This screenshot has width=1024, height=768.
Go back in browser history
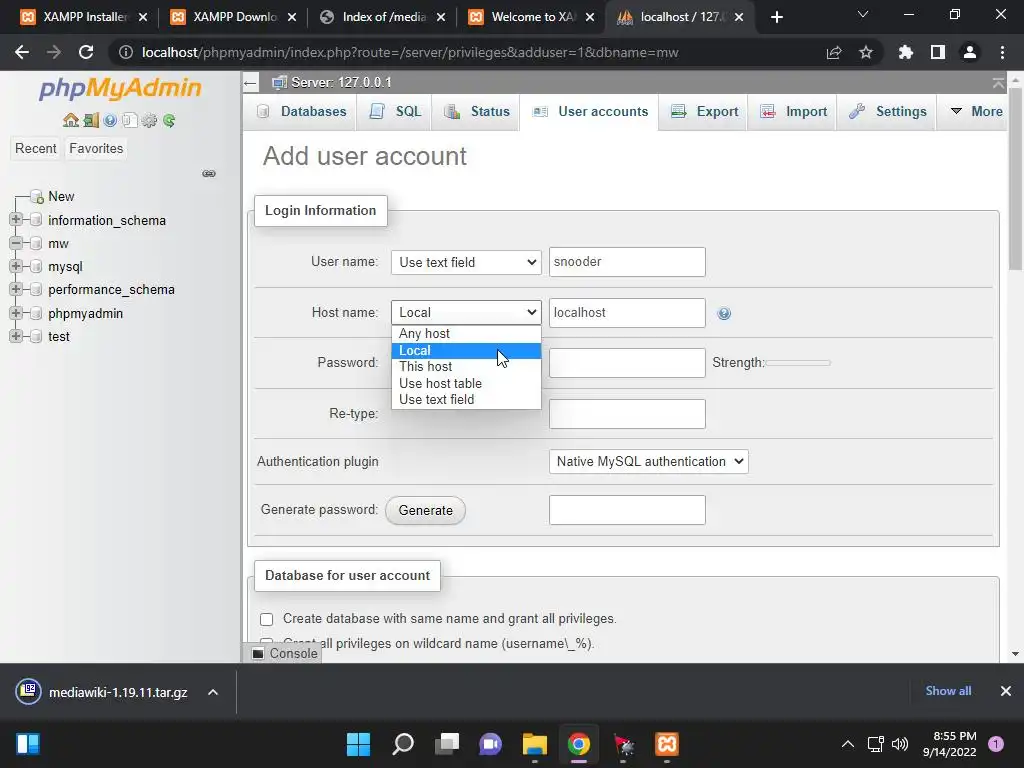[22, 52]
